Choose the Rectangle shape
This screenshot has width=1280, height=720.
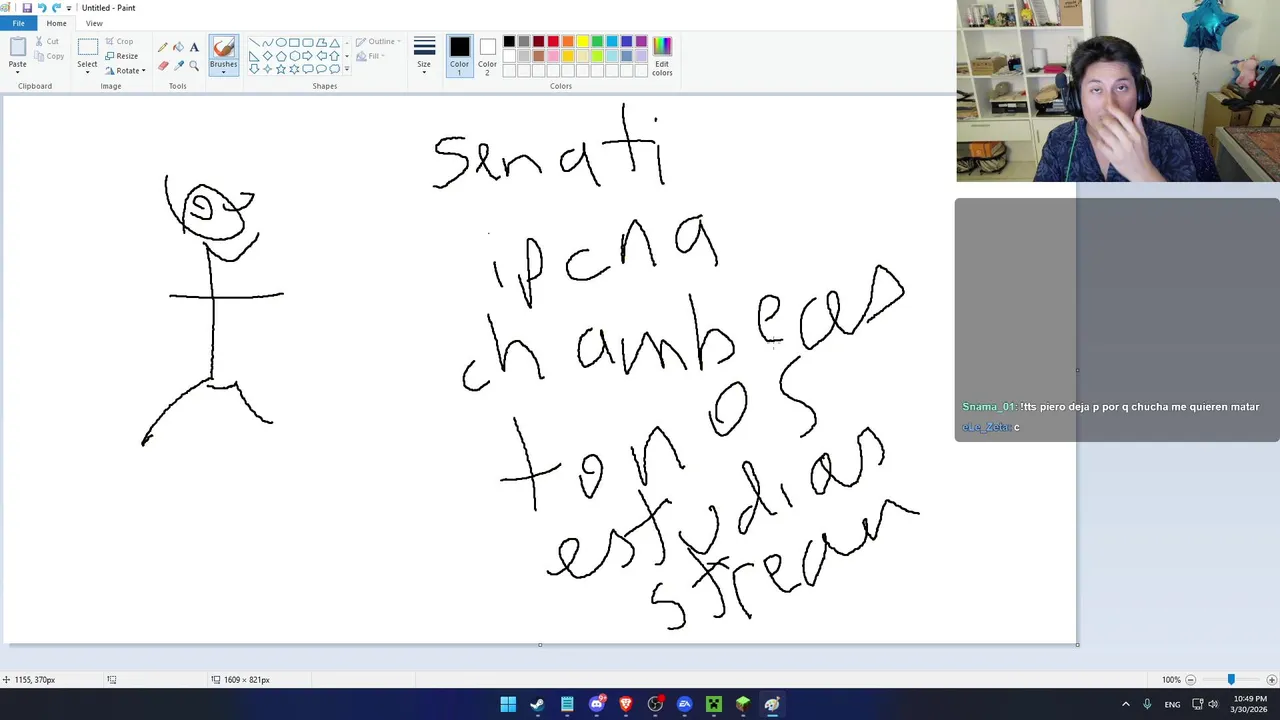[294, 43]
